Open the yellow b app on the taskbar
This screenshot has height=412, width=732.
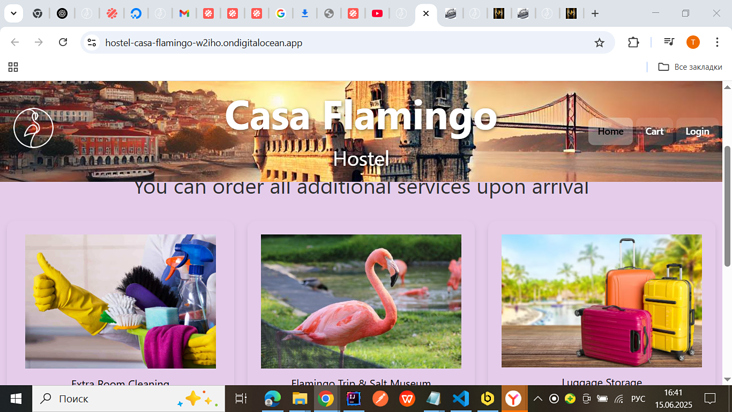click(487, 398)
